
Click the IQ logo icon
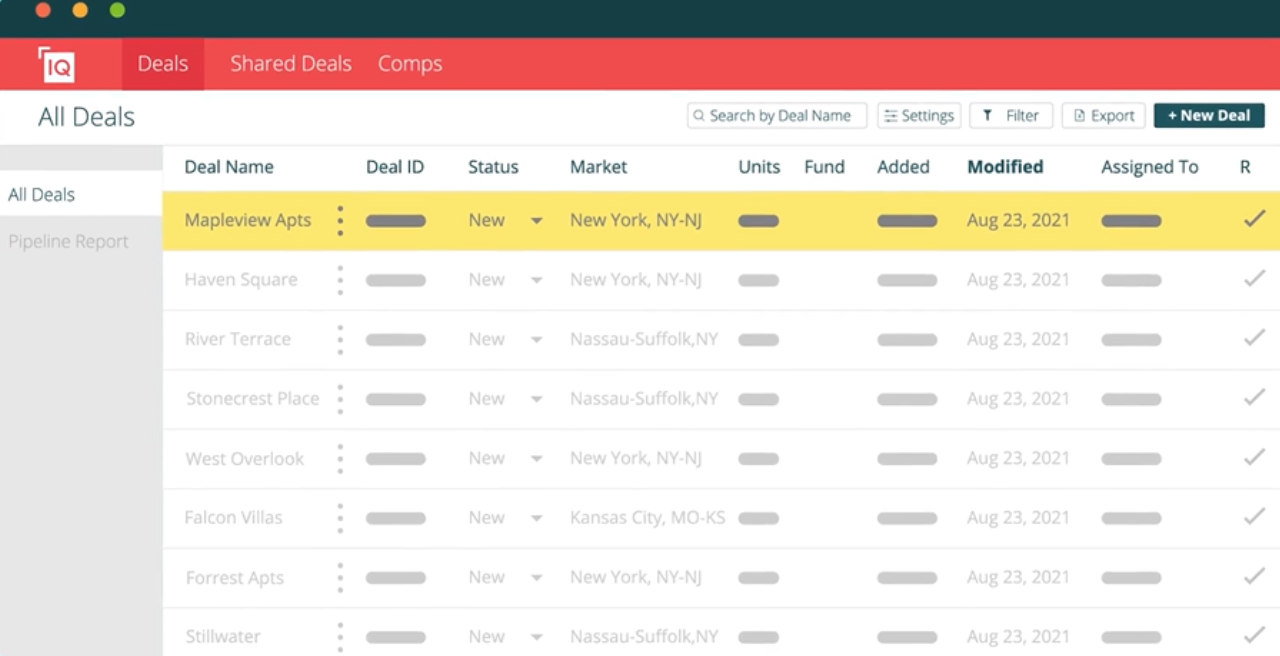(56, 64)
